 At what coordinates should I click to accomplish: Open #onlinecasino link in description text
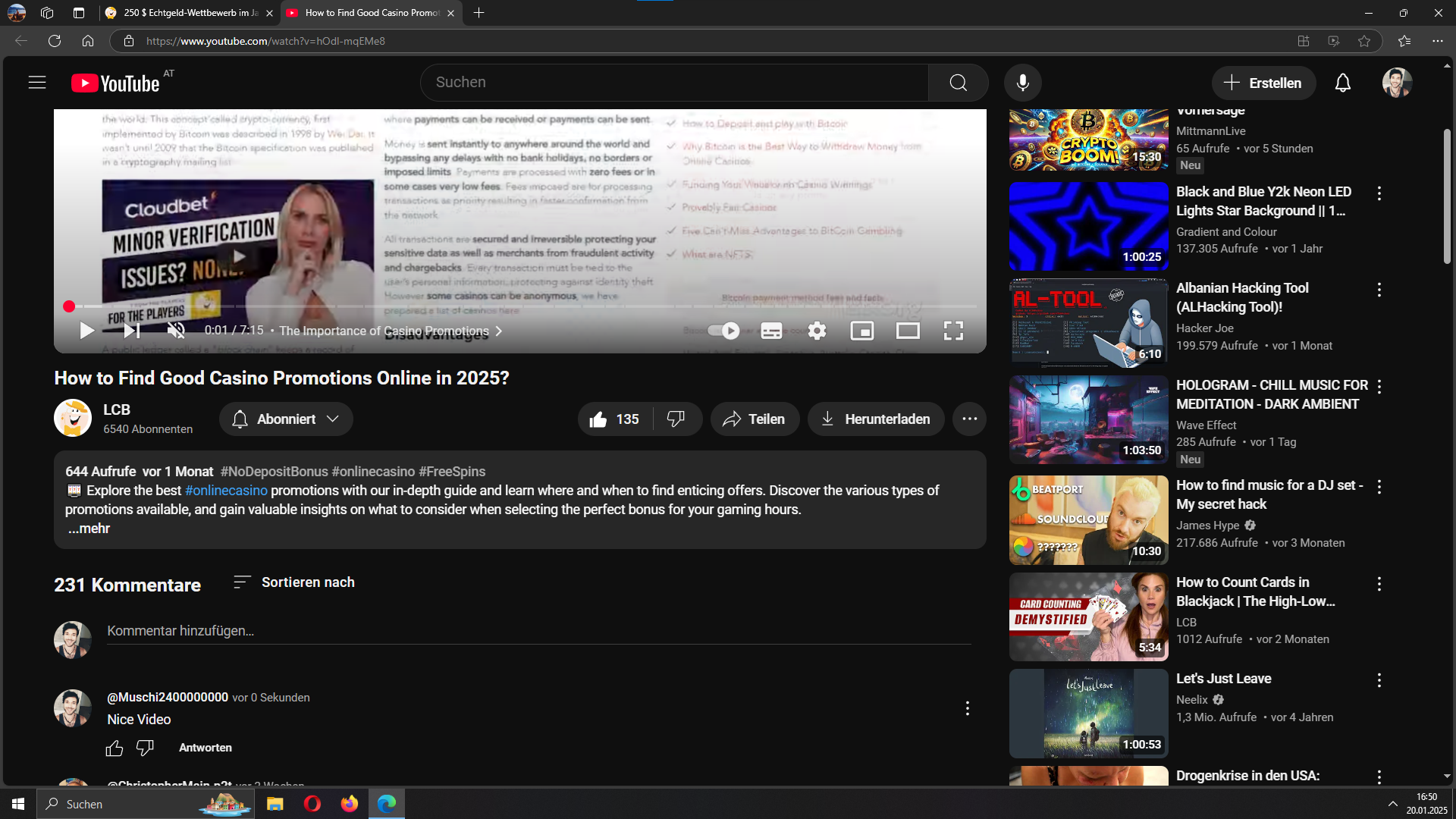[226, 491]
